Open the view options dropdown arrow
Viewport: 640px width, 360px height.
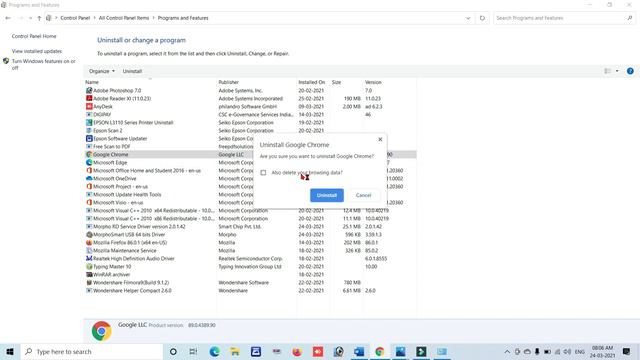pos(617,71)
